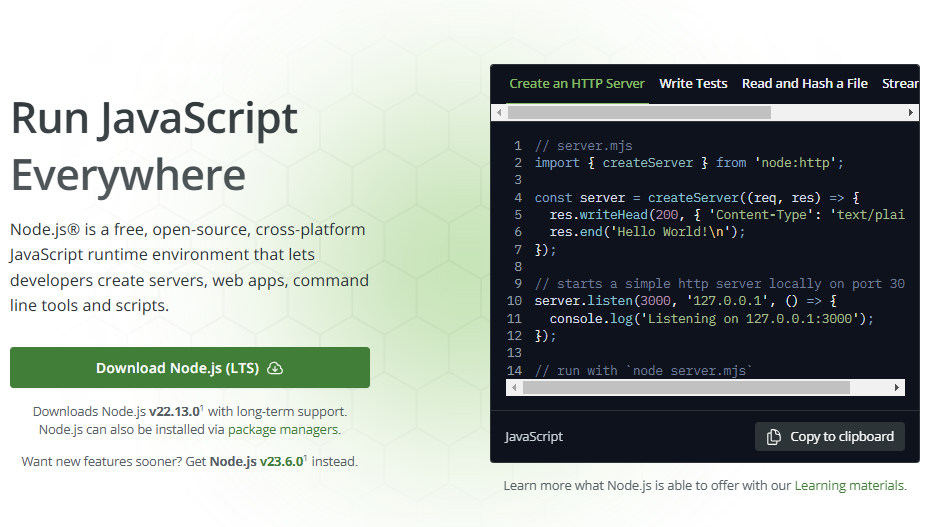The image size is (934, 527).
Task: Click the res.writeHead(200 code line
Action: [727, 214]
